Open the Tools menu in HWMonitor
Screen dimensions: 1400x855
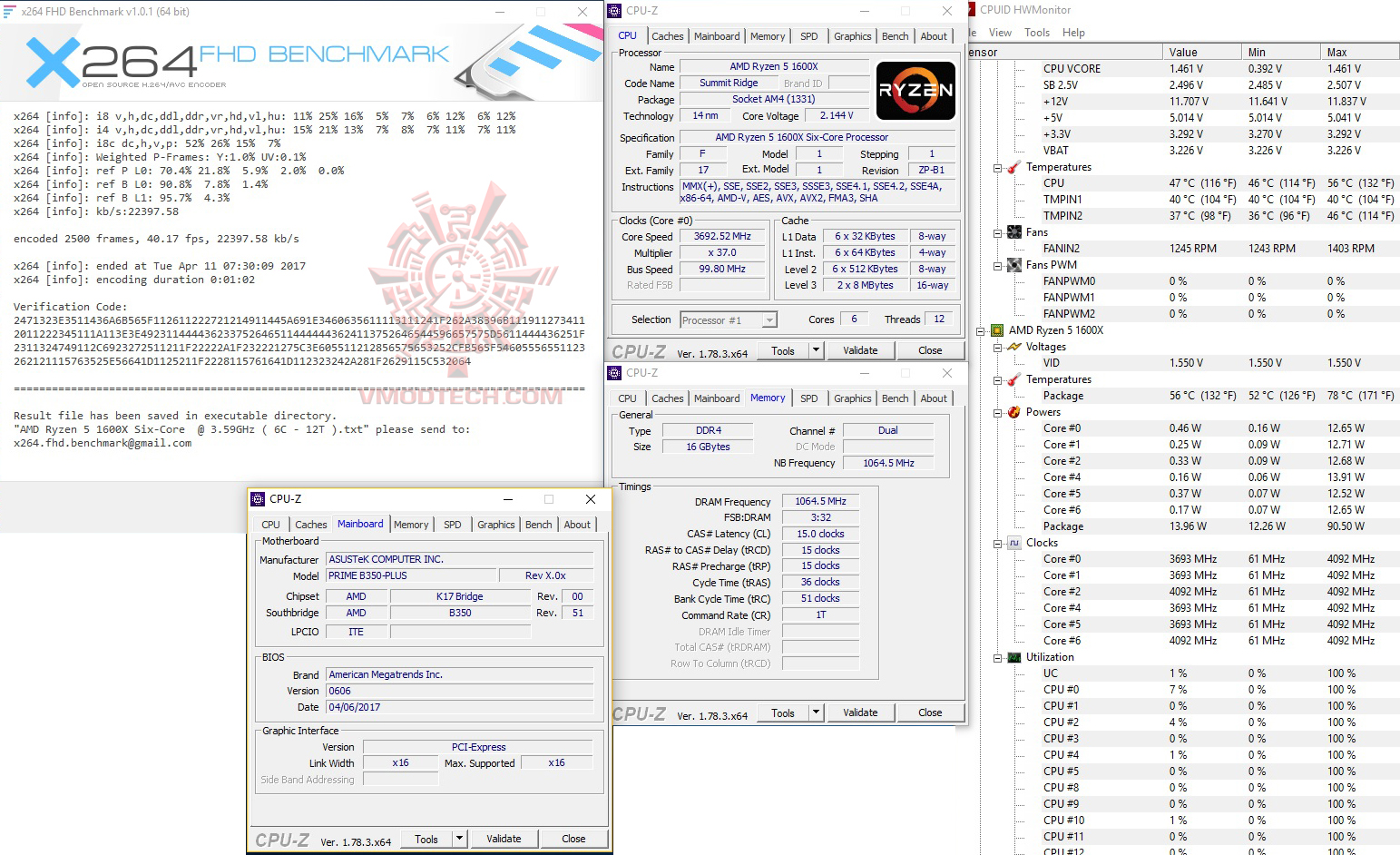point(1037,32)
